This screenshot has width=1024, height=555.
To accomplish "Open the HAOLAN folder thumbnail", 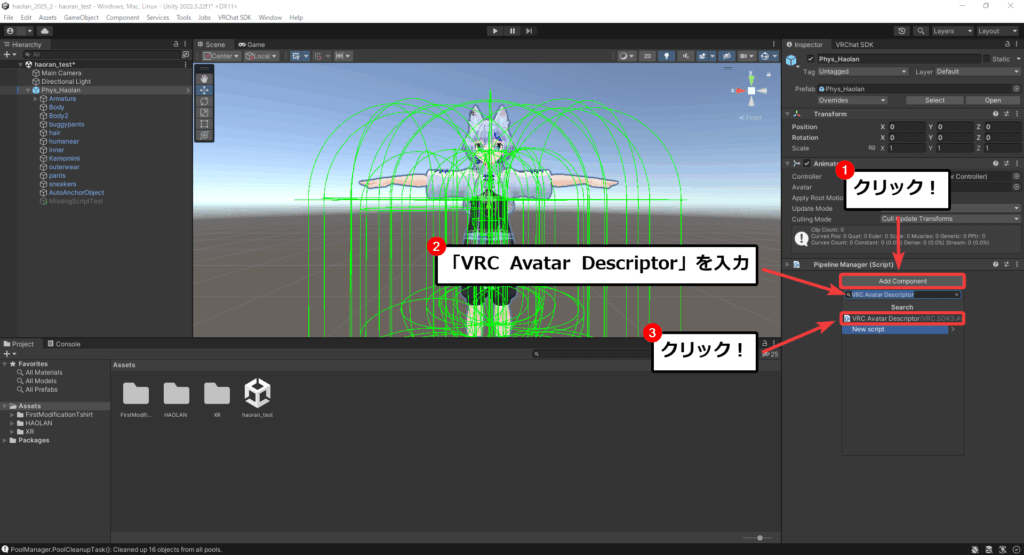I will [x=176, y=394].
